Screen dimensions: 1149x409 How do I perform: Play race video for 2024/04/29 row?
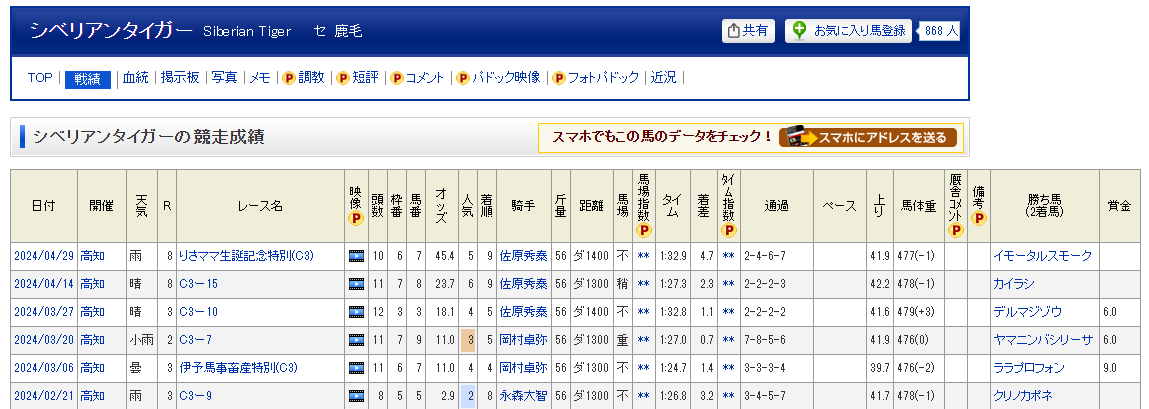click(356, 256)
